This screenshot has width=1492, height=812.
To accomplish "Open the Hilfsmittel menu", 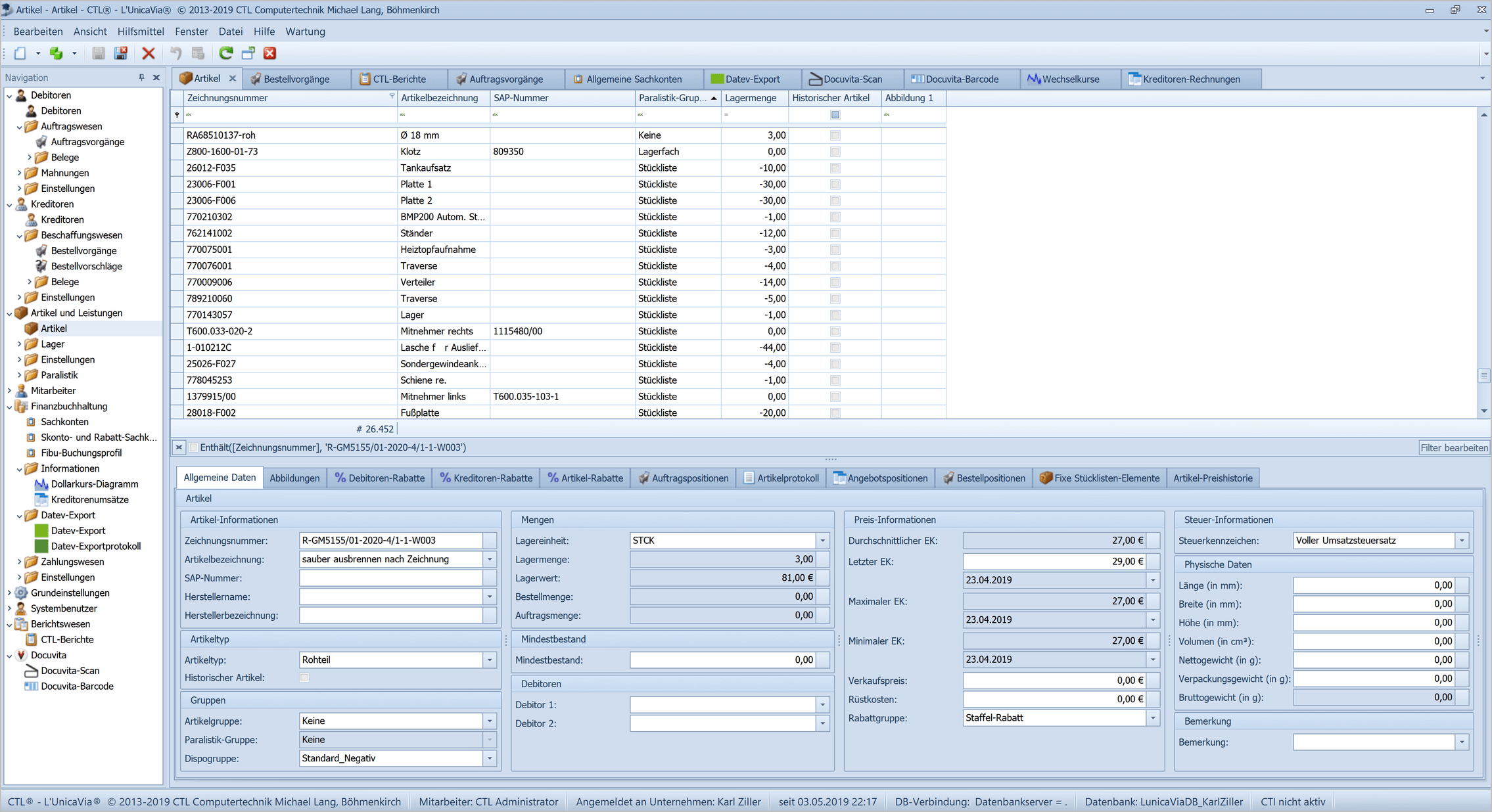I will [x=141, y=32].
